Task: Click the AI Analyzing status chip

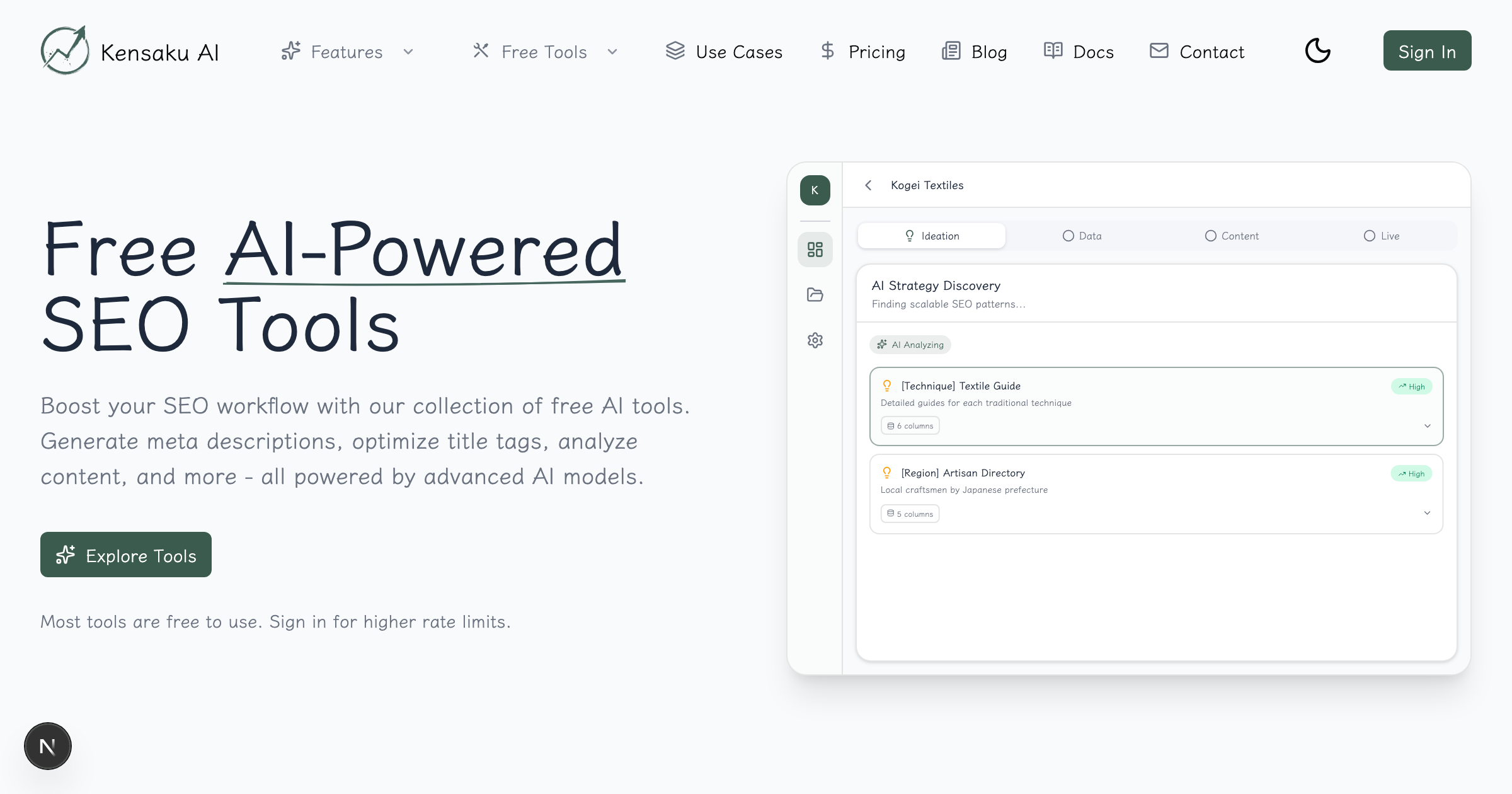Action: 910,345
